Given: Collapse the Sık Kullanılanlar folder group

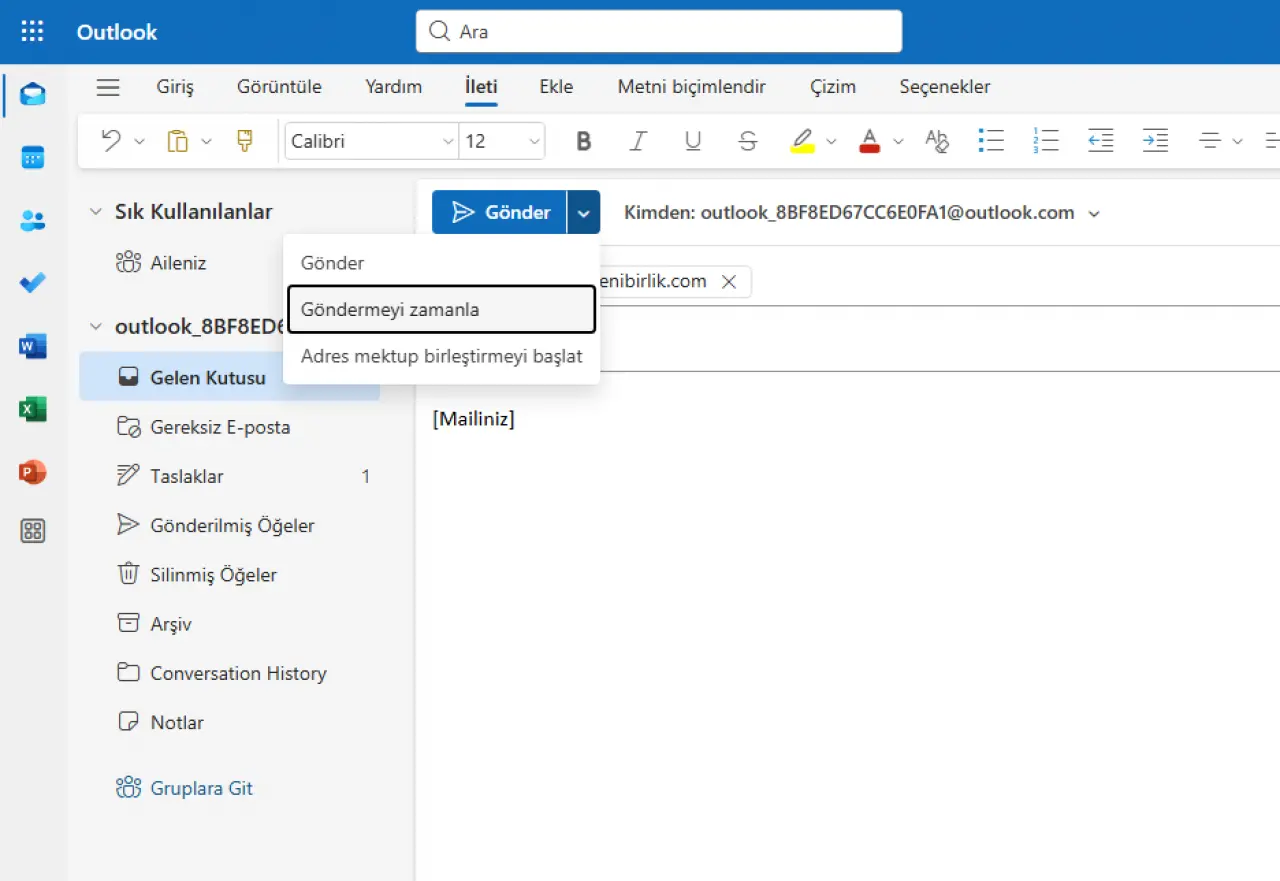Looking at the screenshot, I should click(96, 212).
